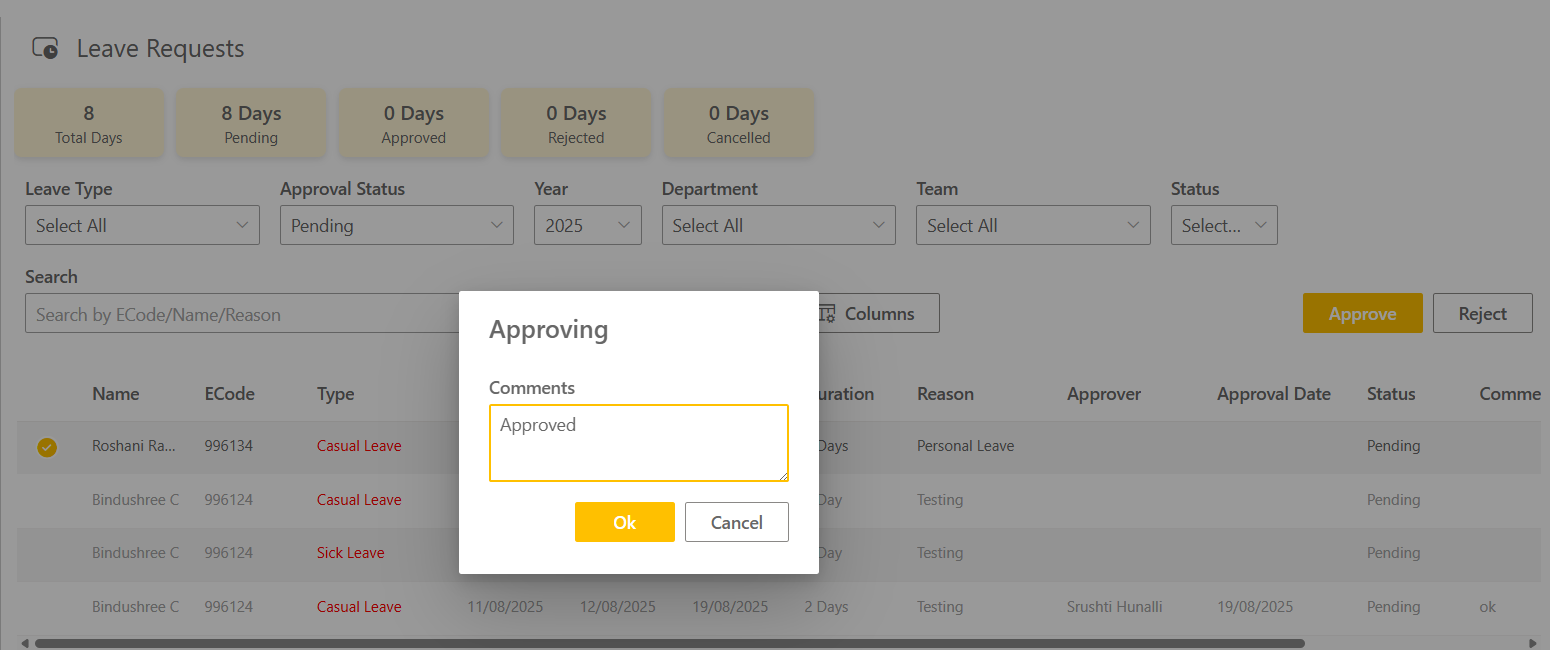Select the 8 Days Pending summary card
This screenshot has width=1550, height=650.
(251, 124)
